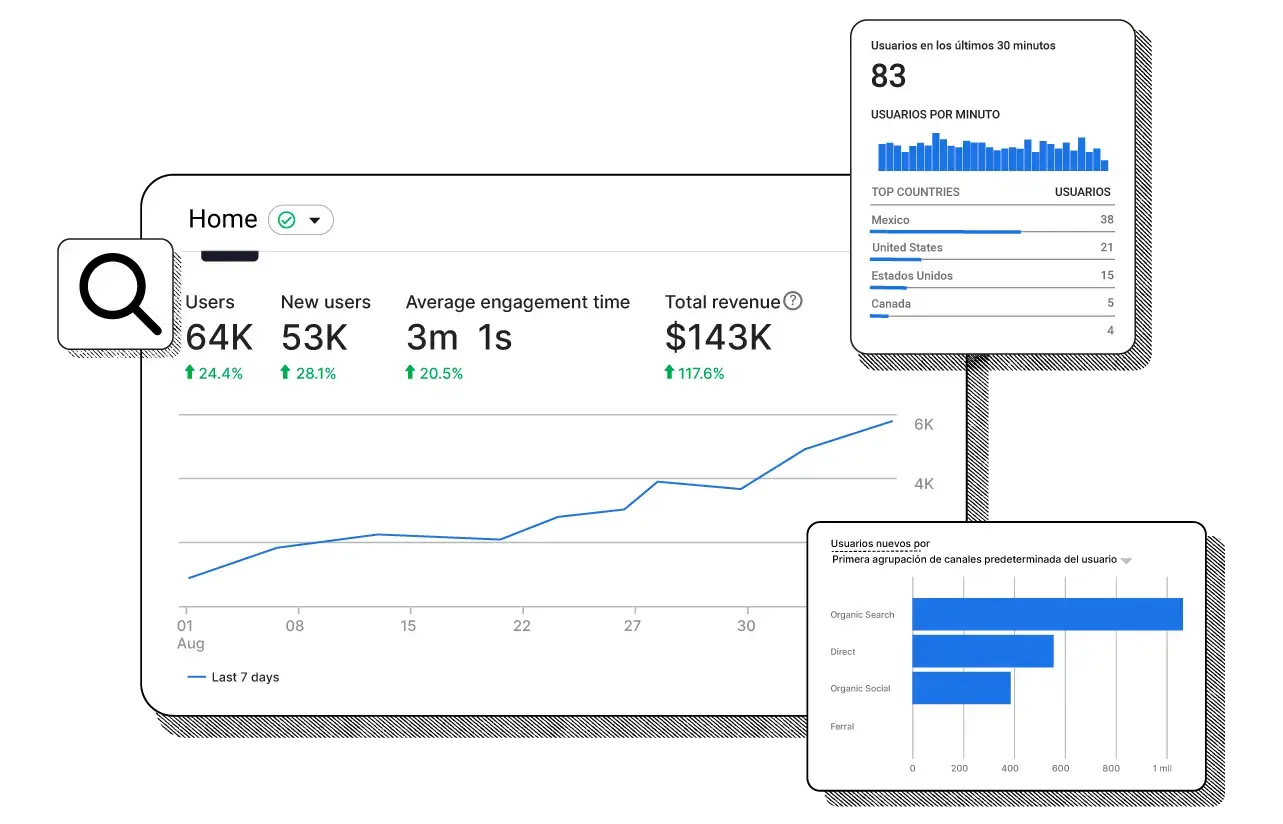The width and height of the screenshot is (1283, 824).
Task: Click the magnifying glass search icon
Action: point(115,295)
